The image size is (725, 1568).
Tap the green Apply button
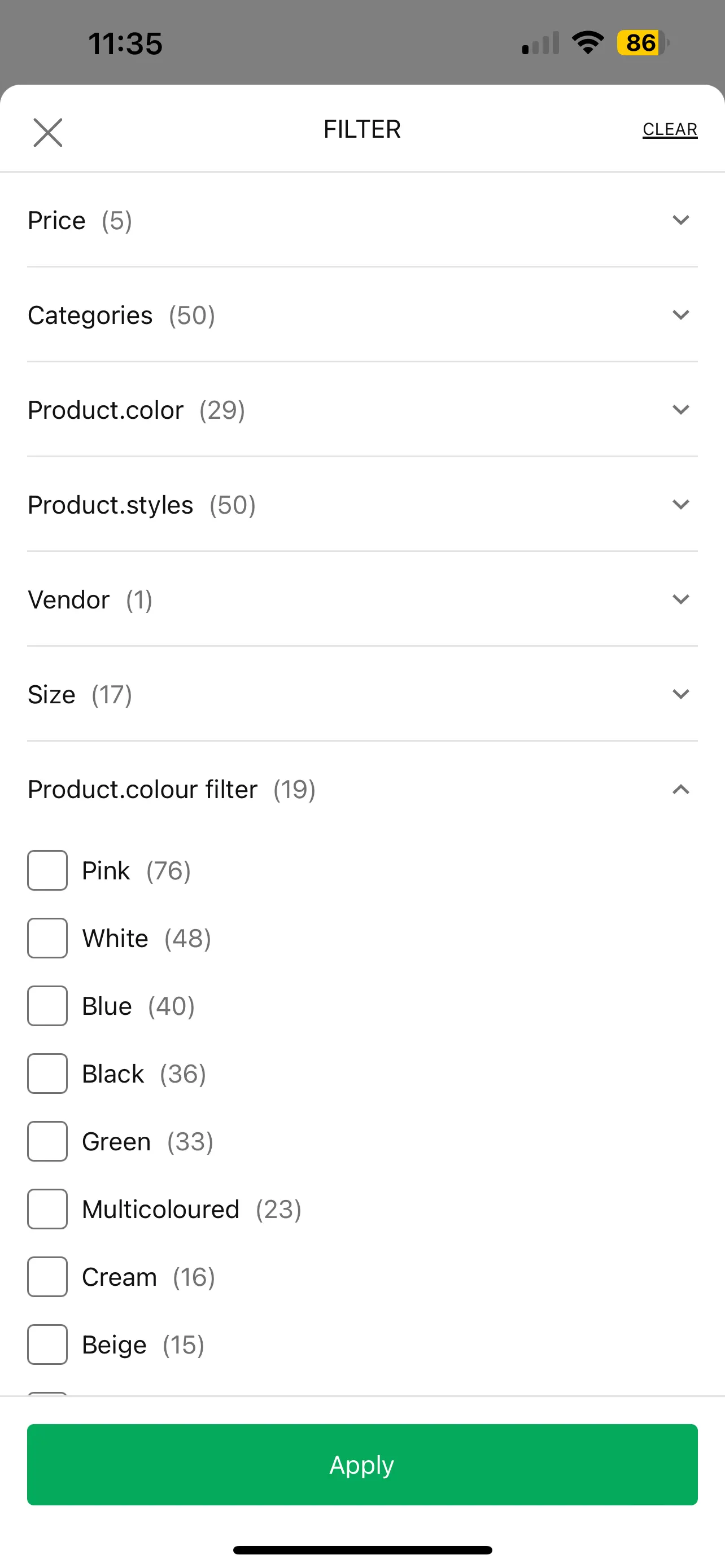(362, 1465)
